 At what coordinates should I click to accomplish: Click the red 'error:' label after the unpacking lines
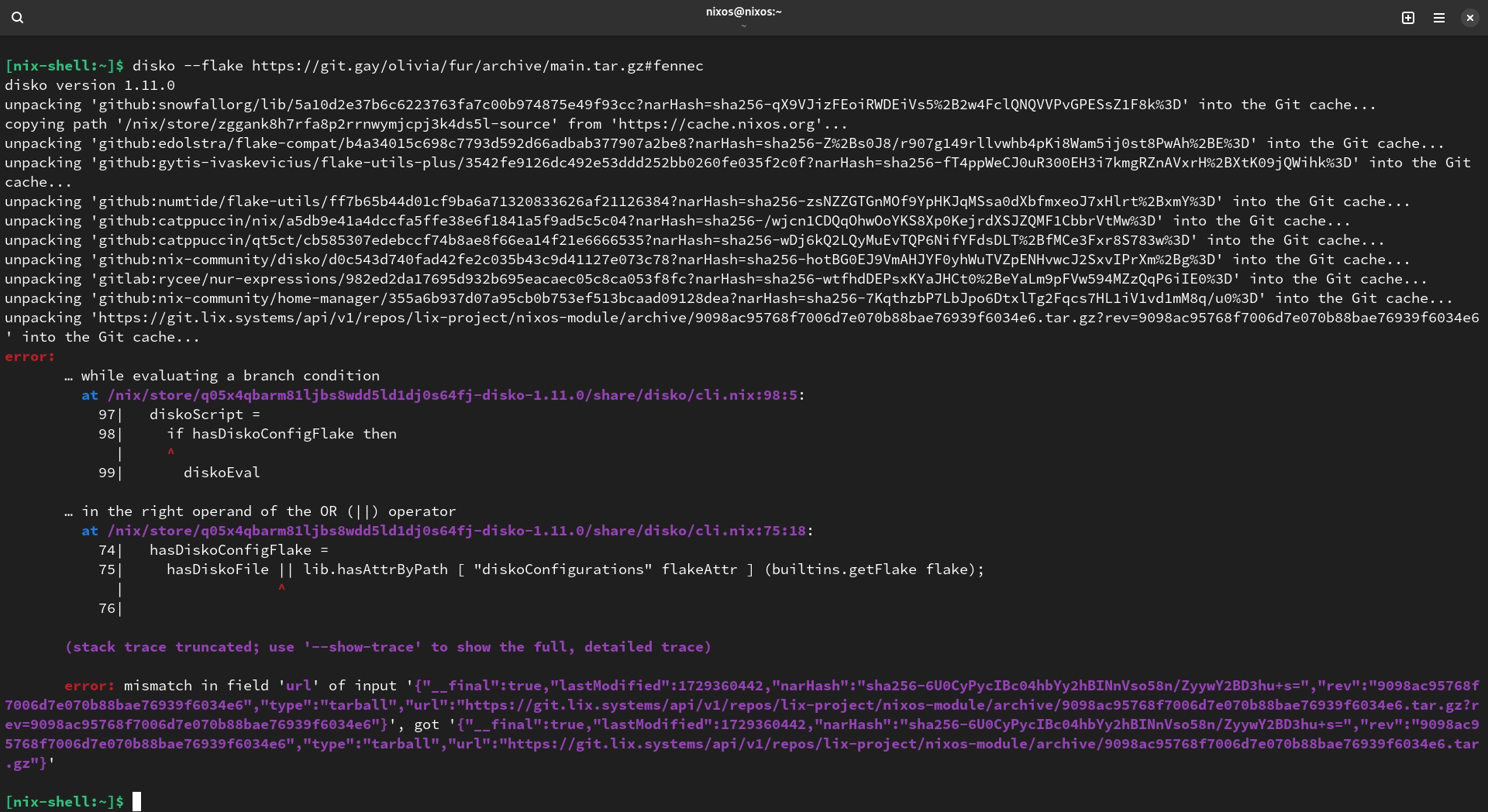click(x=30, y=356)
